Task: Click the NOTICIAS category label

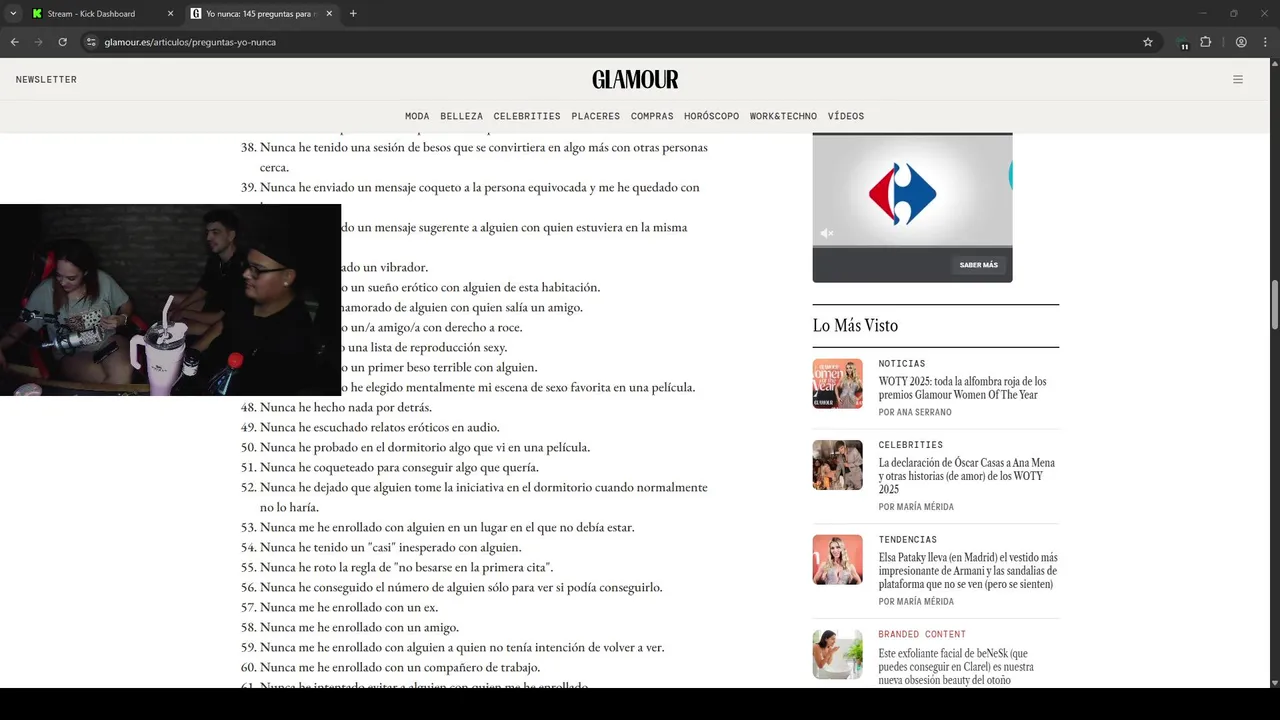Action: click(902, 364)
